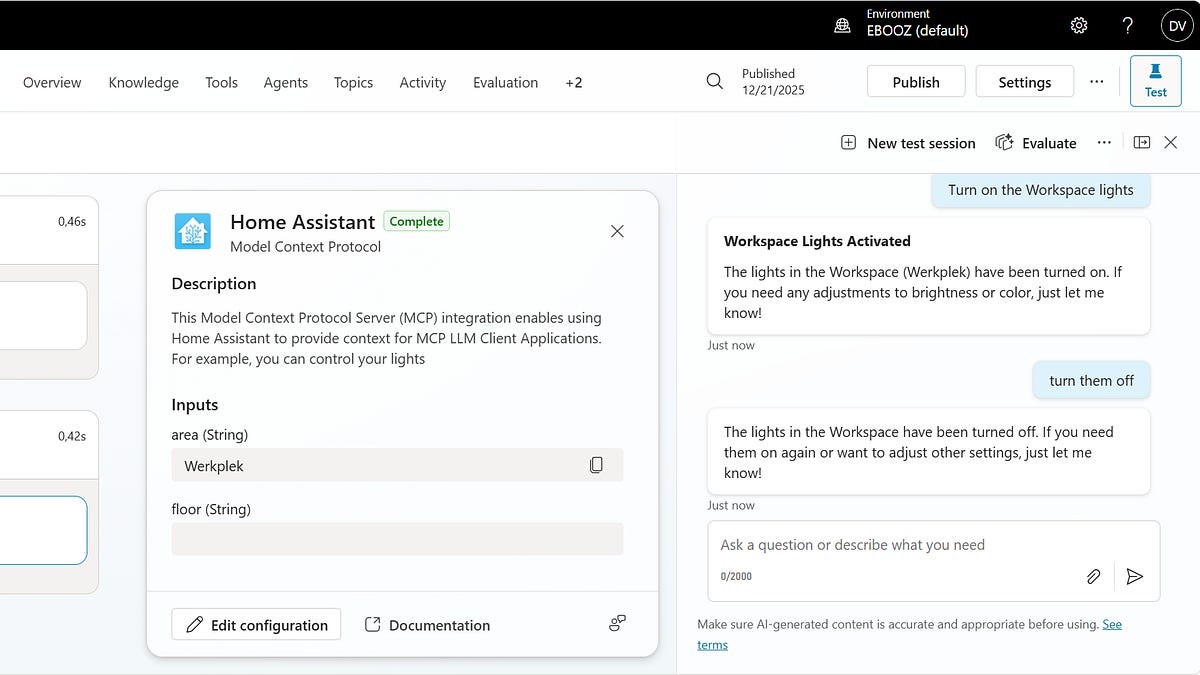Image resolution: width=1200 pixels, height=675 pixels.
Task: Click the attach file paperclip icon
Action: 1094,576
